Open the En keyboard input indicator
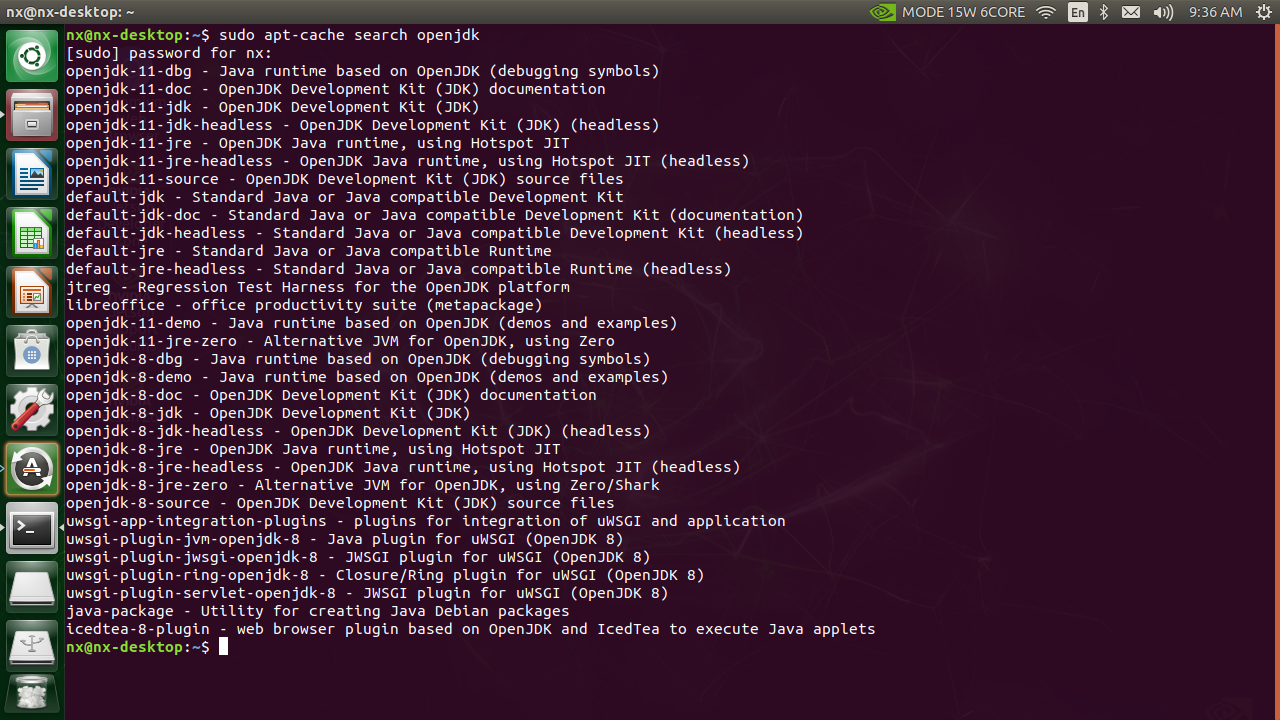The image size is (1280, 720). [1077, 12]
